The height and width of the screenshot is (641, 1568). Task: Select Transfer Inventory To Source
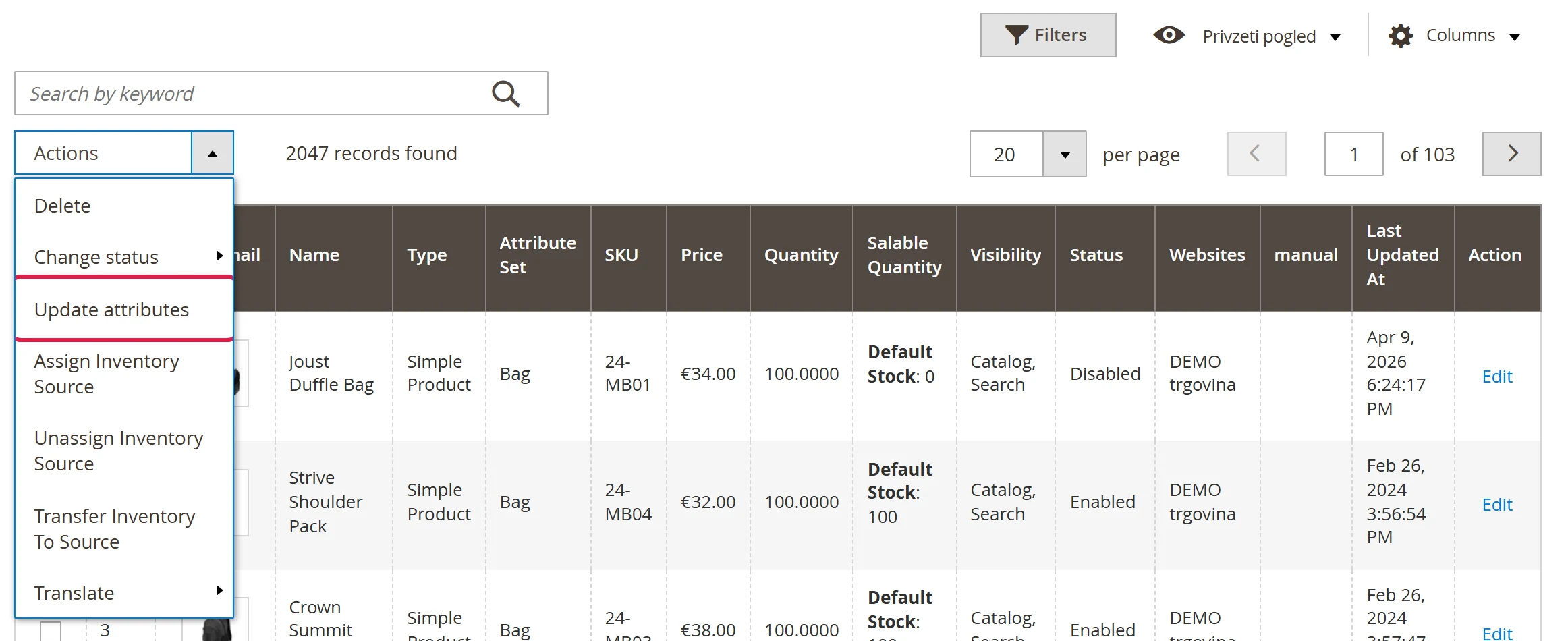point(124,529)
